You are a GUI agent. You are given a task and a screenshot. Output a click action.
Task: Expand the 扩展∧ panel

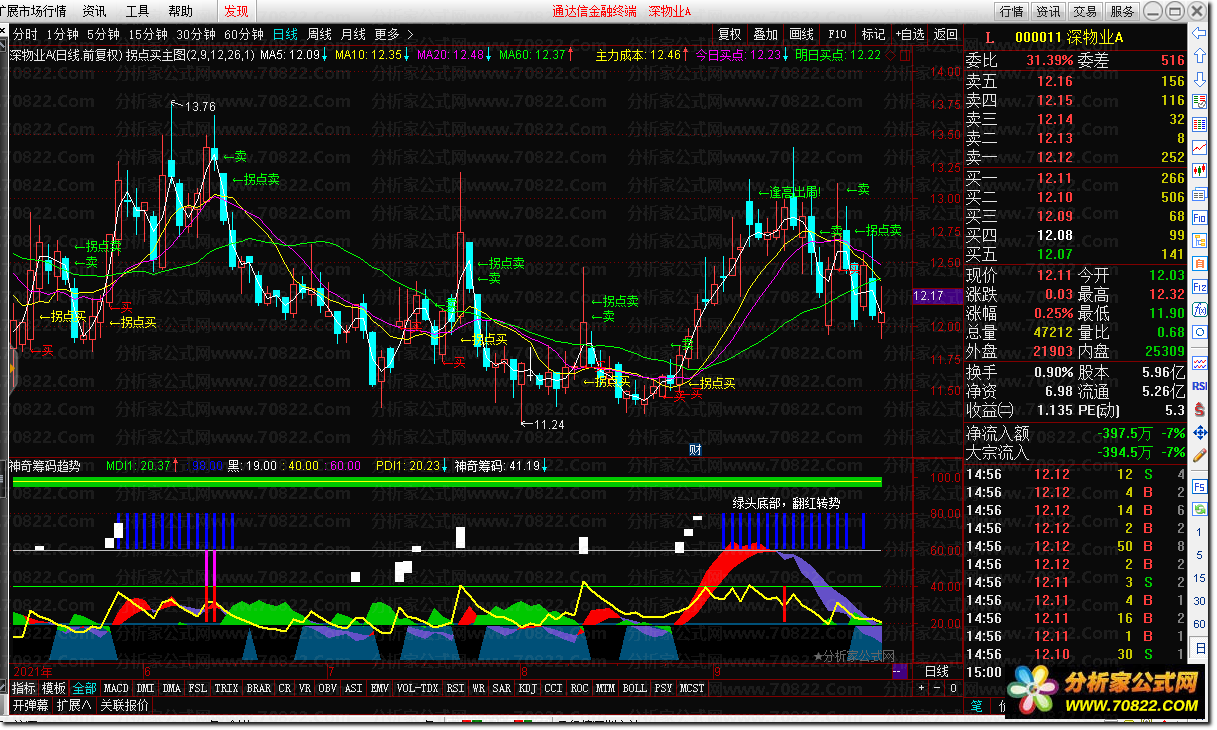click(75, 705)
